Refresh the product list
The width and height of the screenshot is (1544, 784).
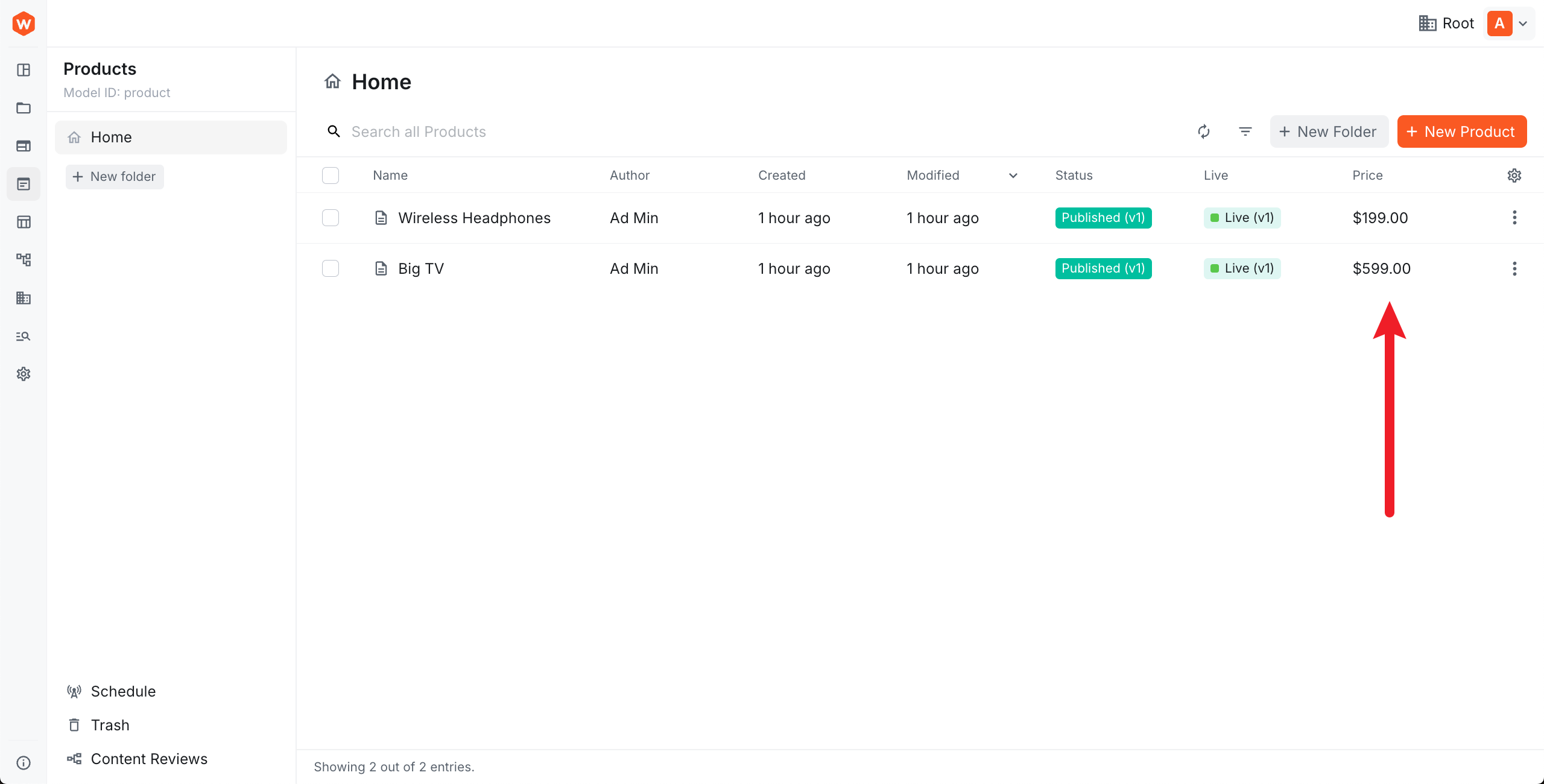(1204, 131)
